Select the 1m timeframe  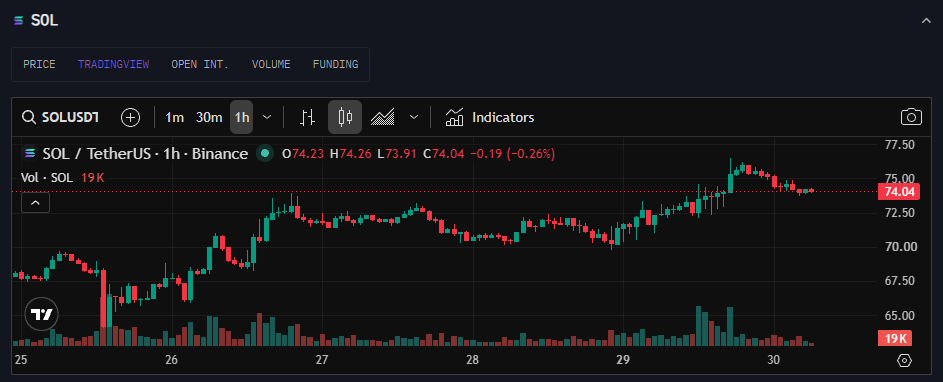[174, 117]
